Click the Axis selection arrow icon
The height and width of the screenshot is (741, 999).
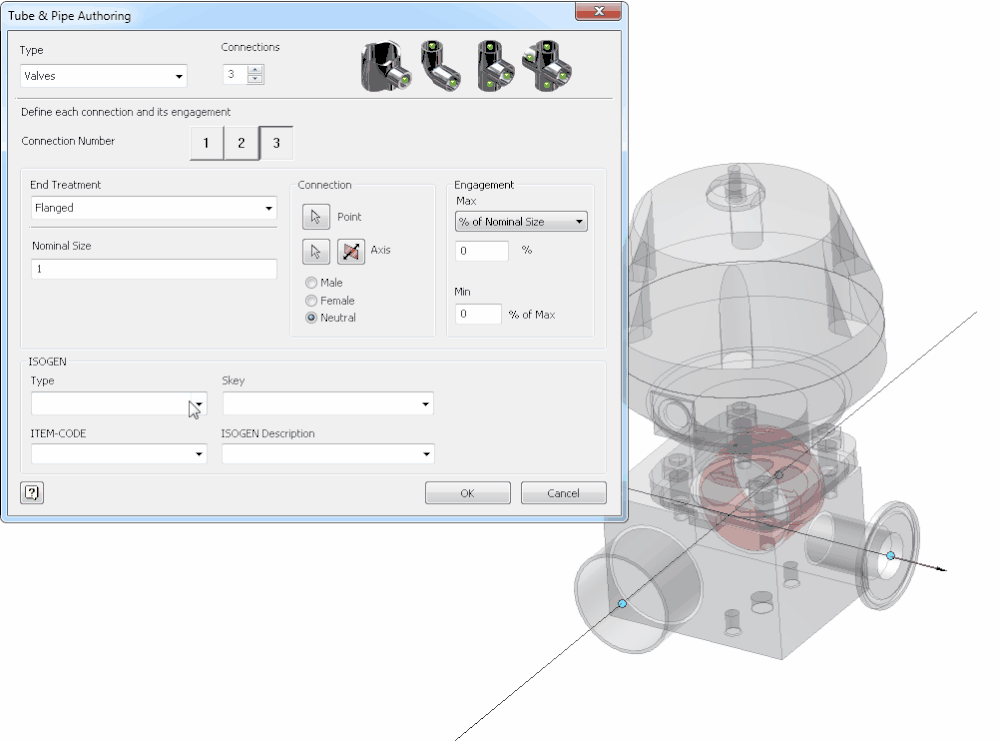tap(316, 251)
